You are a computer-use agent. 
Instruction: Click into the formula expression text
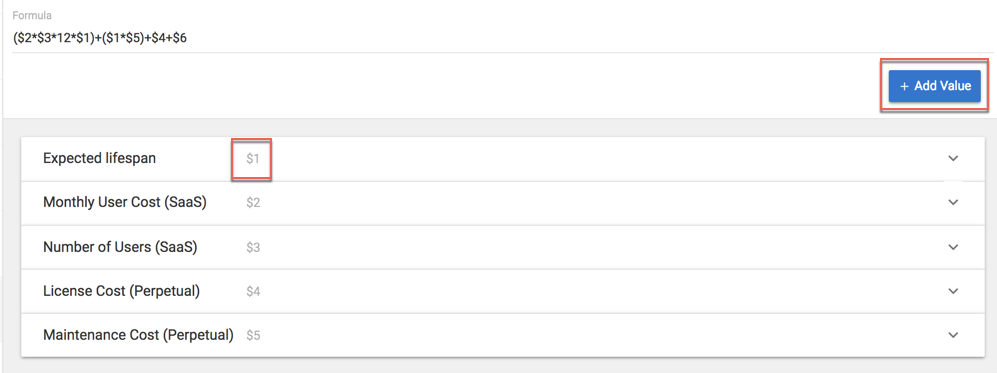click(100, 37)
